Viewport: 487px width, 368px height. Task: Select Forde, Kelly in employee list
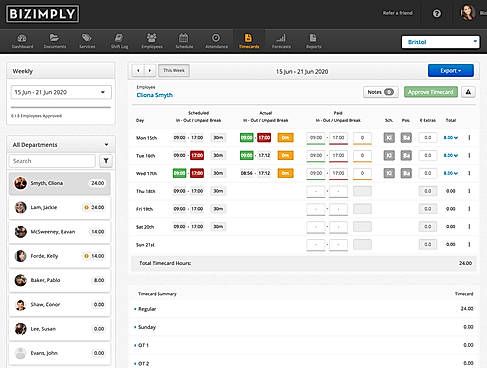[x=60, y=256]
